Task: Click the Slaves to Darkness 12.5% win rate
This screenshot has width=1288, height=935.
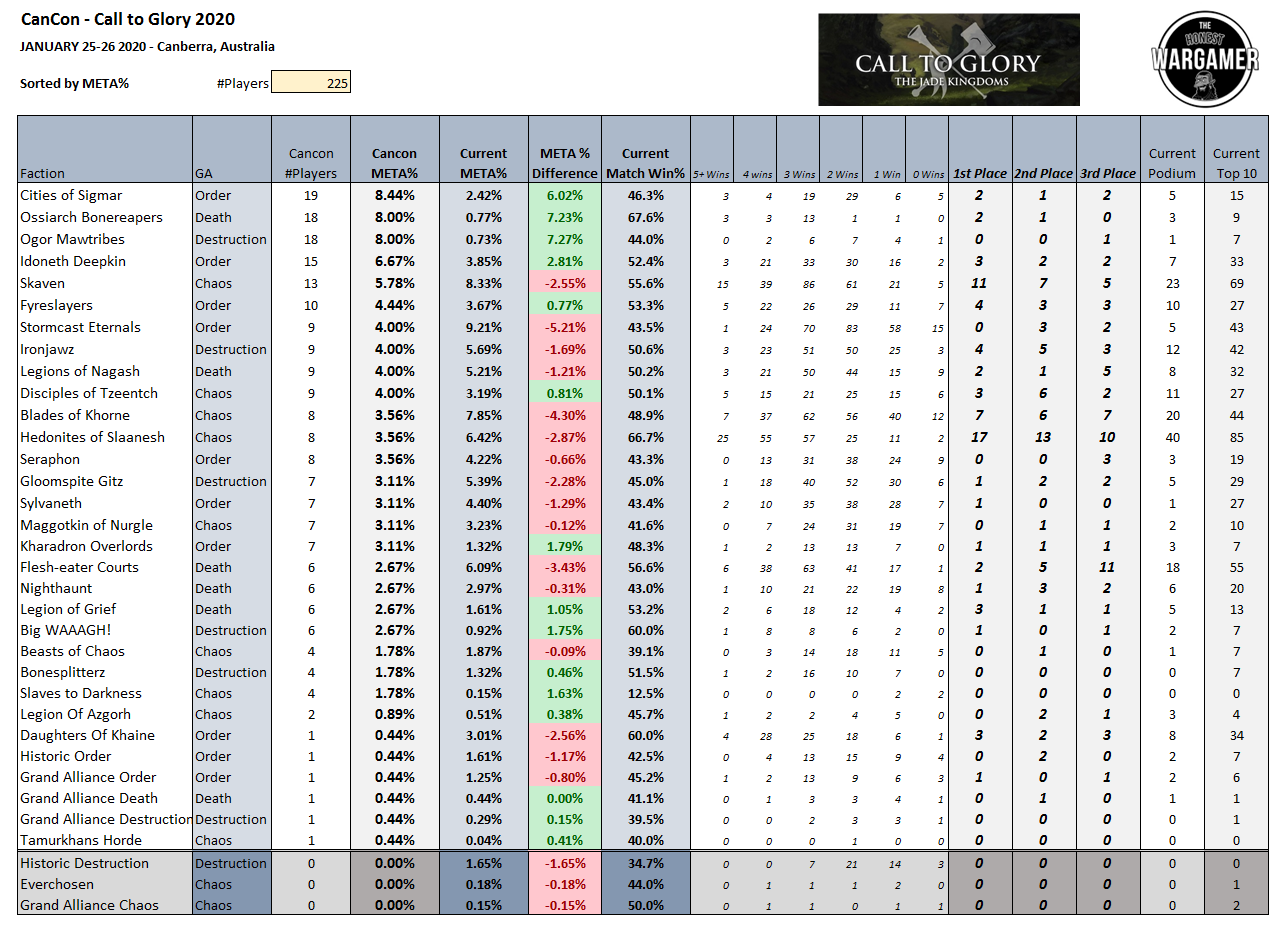Action: click(645, 693)
